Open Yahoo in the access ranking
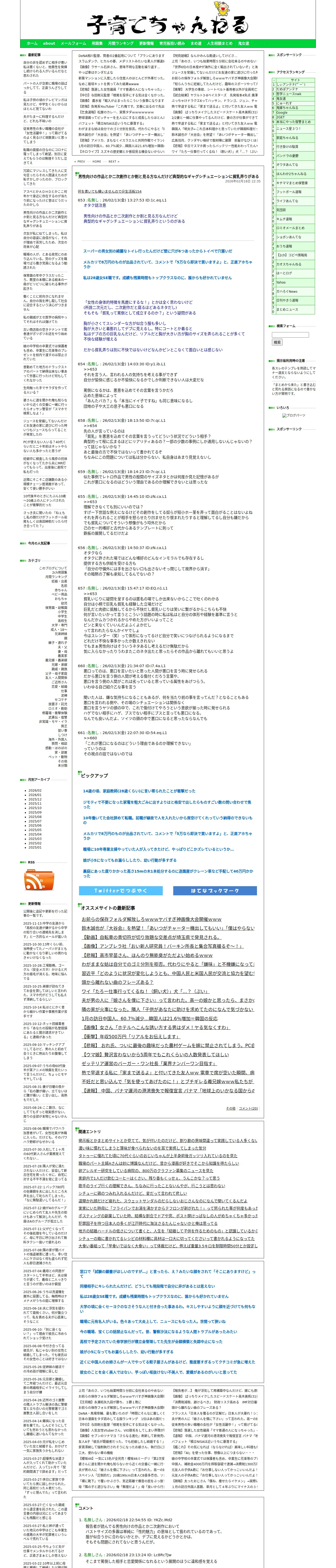The height and width of the screenshot is (1568, 336). pyautogui.click(x=281, y=283)
